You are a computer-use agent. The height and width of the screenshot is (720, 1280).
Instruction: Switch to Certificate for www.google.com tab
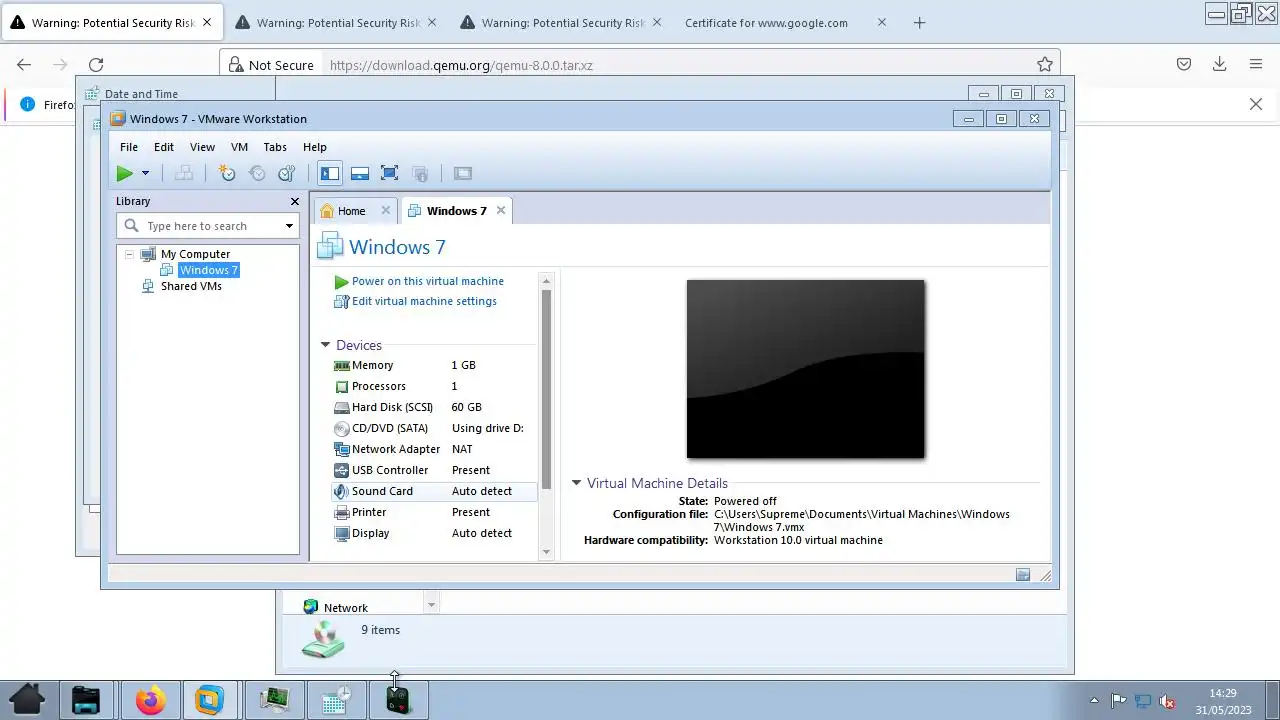766,23
